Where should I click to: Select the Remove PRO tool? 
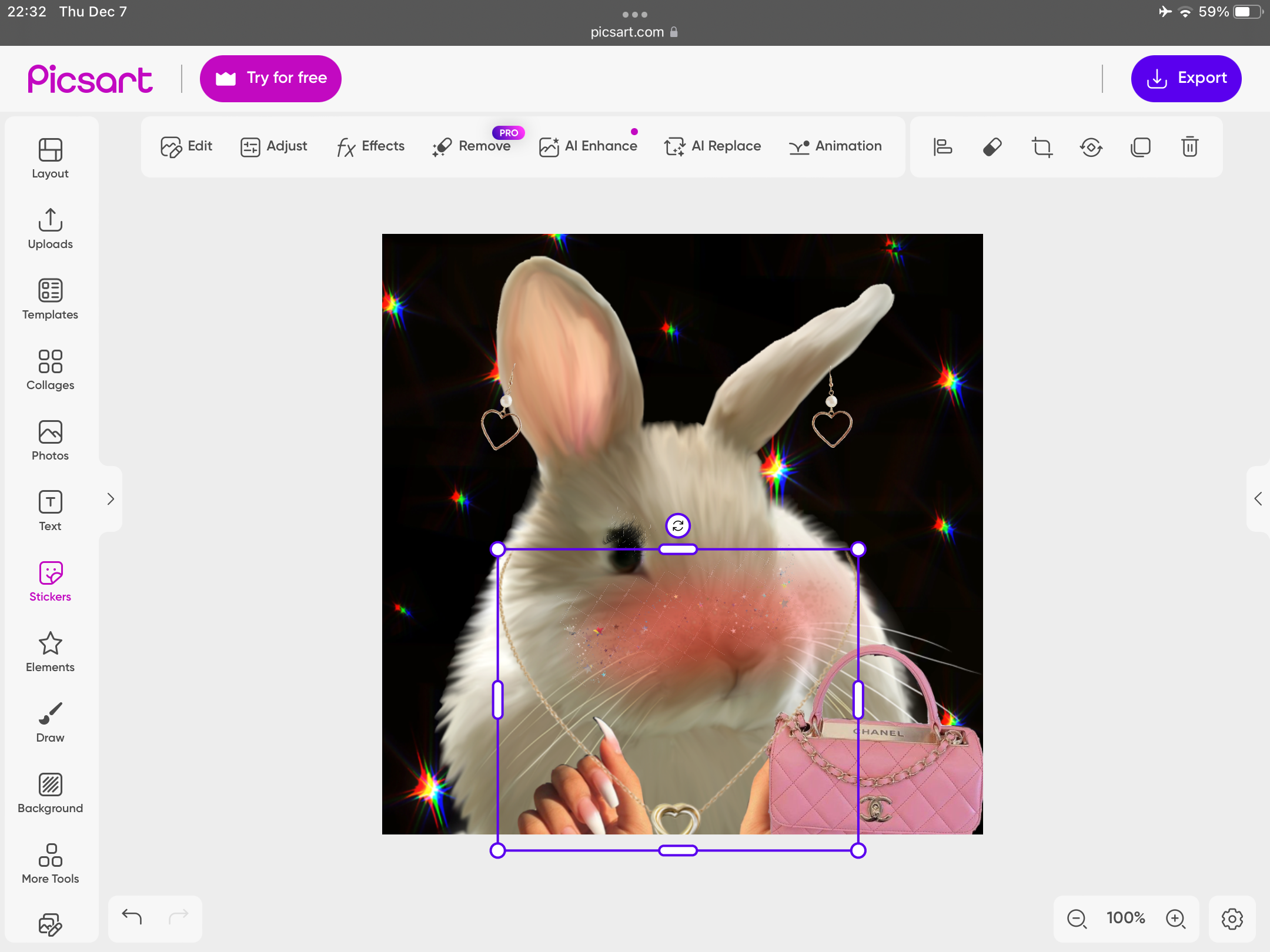472,146
